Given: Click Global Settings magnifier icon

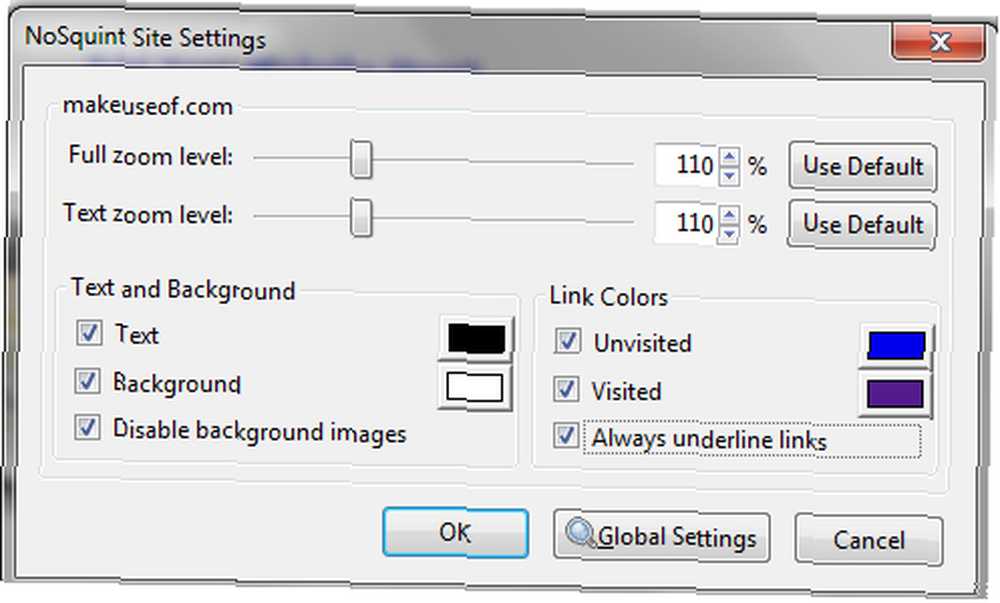Looking at the screenshot, I should pyautogui.click(x=579, y=535).
